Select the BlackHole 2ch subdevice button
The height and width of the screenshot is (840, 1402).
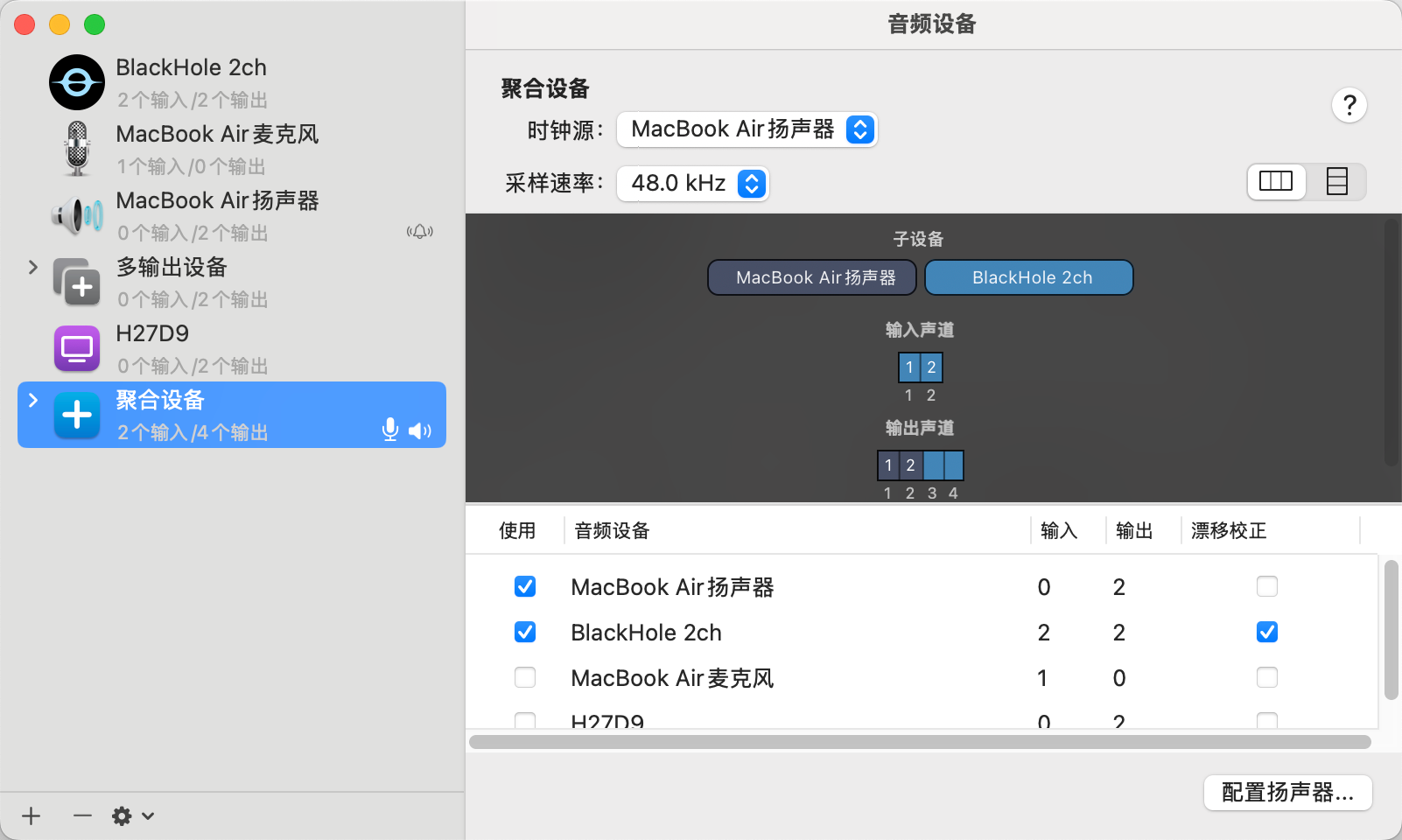point(1029,277)
